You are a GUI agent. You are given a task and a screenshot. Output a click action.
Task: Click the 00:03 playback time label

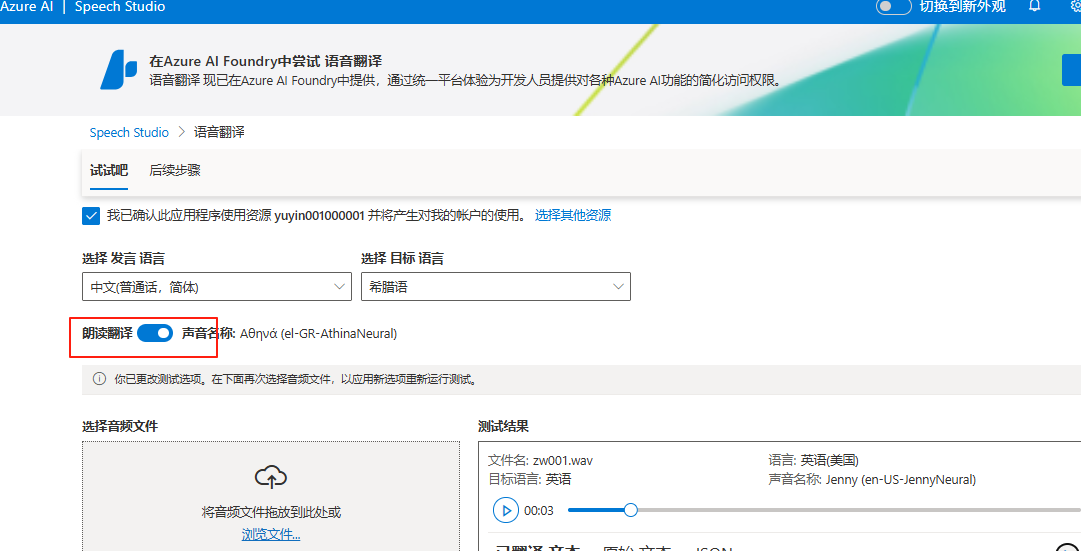pos(539,511)
